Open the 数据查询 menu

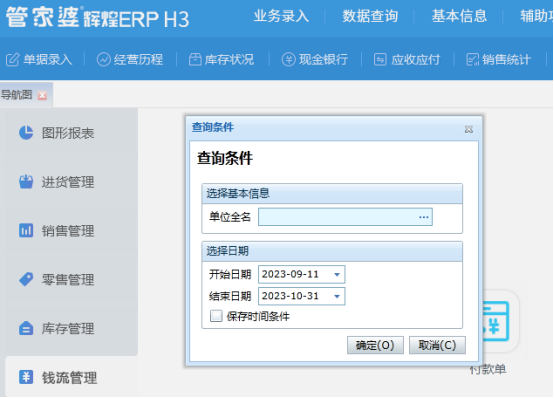pyautogui.click(x=370, y=16)
